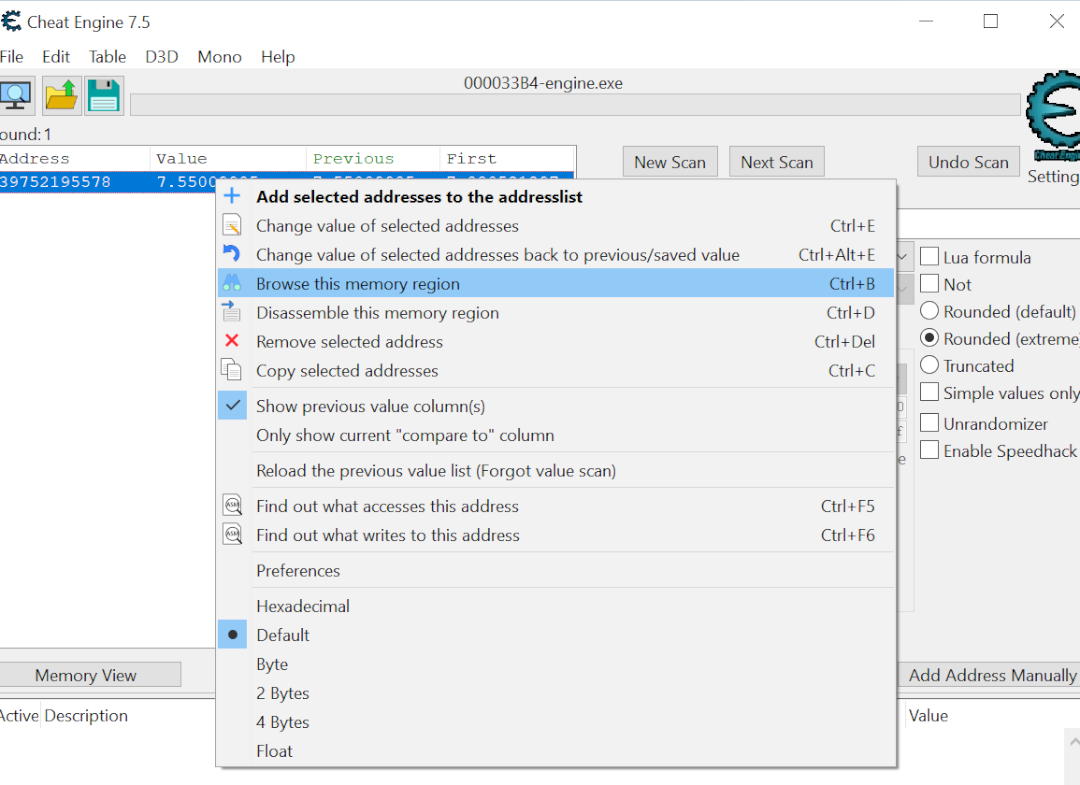Toggle Show previous value column(s) checkmark
The height and width of the screenshot is (785, 1080).
(x=233, y=406)
